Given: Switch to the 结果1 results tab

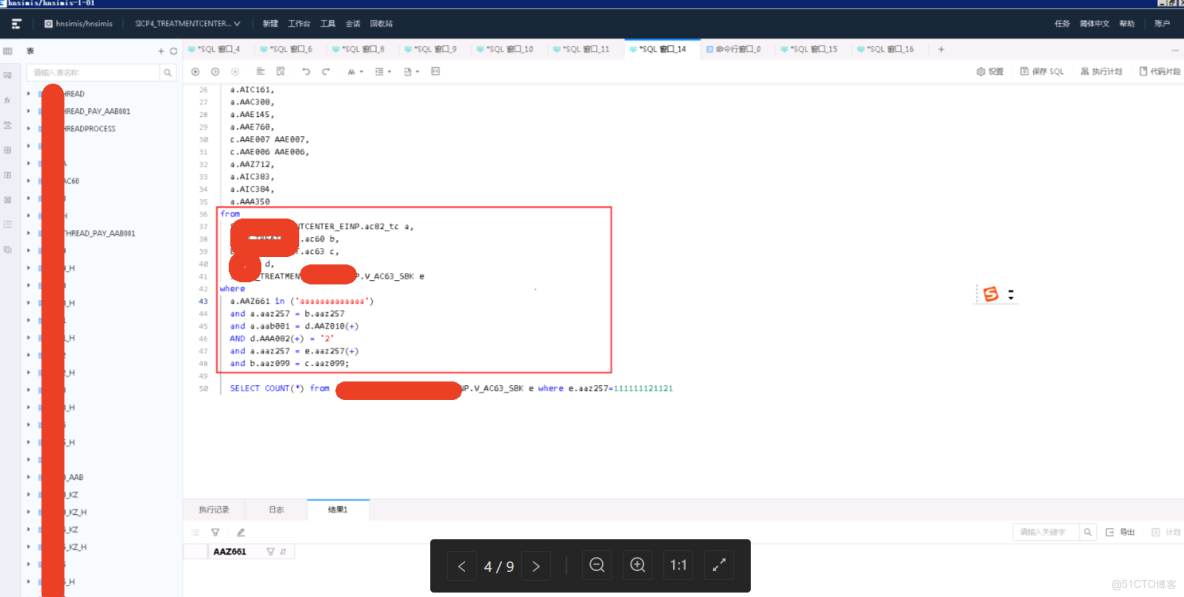Looking at the screenshot, I should point(338,509).
